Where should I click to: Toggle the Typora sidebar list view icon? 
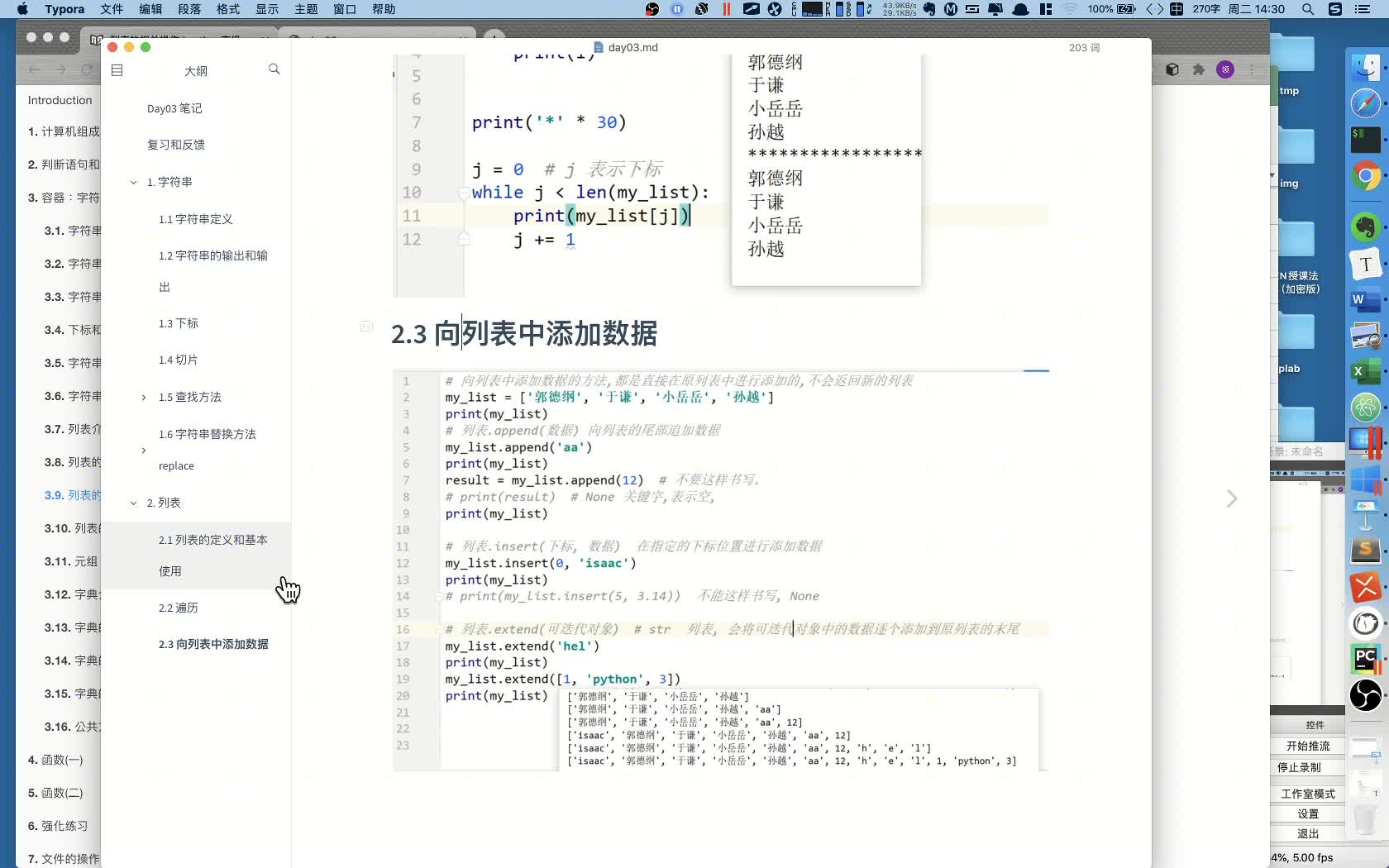click(x=117, y=70)
